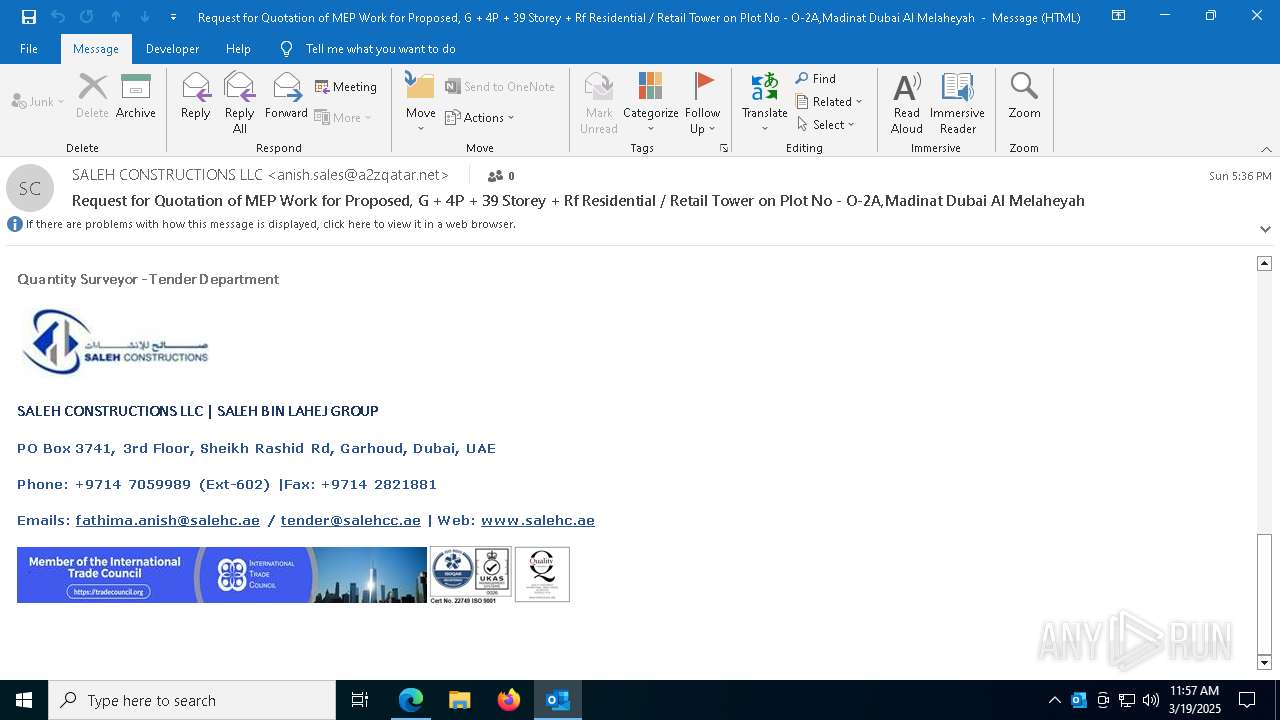Open the Junk dropdown
1280x720 pixels.
pos(38,101)
